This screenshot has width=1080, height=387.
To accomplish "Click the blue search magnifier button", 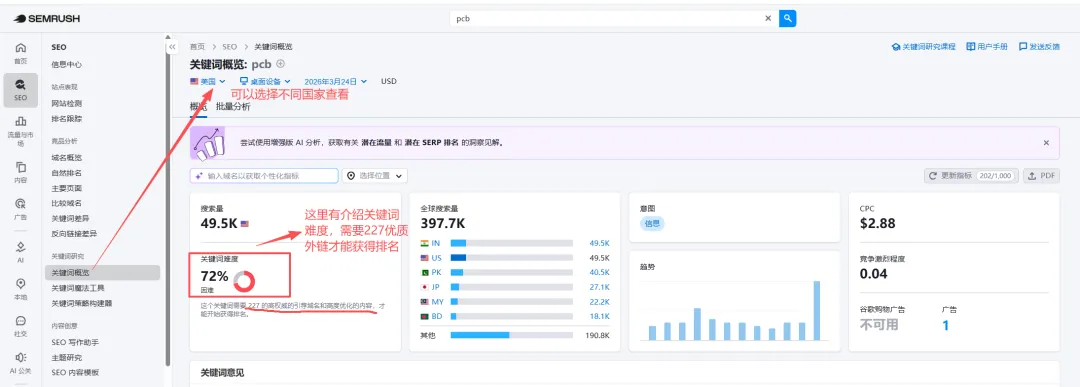I will pyautogui.click(x=787, y=19).
